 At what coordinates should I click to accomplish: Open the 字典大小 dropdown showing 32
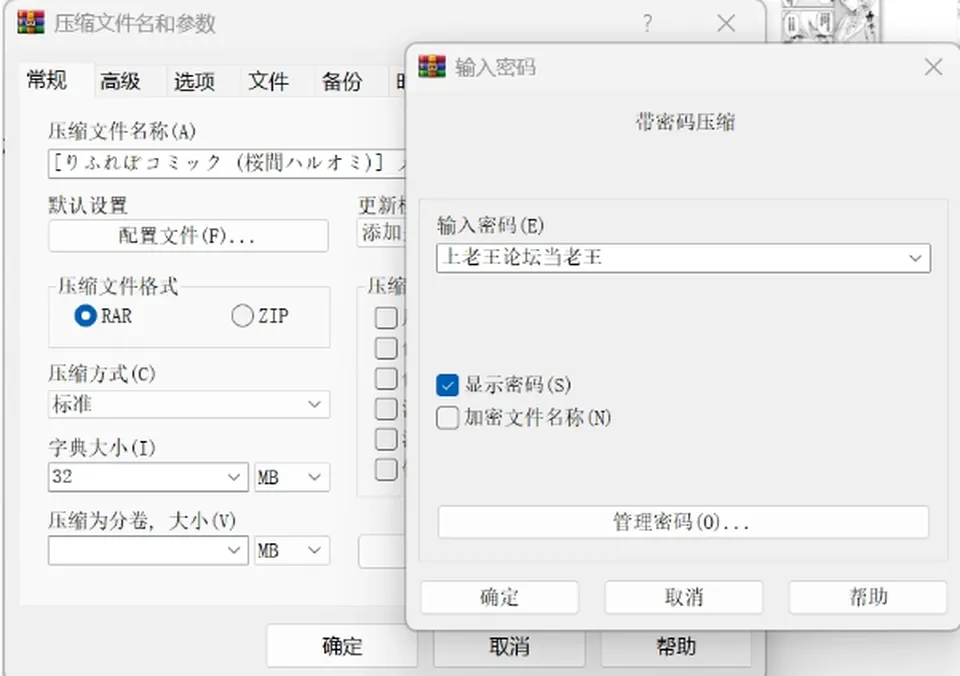click(x=148, y=477)
